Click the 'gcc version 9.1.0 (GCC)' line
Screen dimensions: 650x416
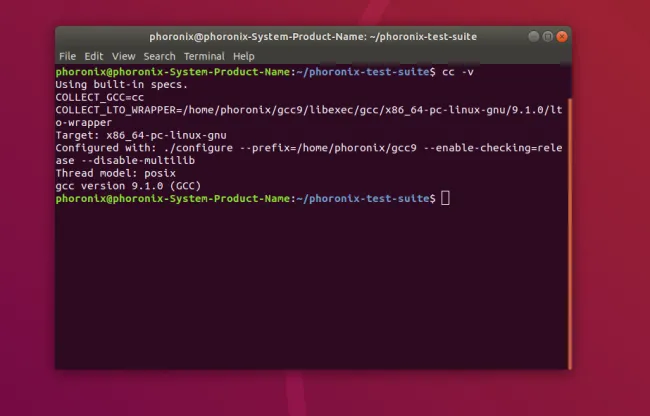(x=128, y=186)
